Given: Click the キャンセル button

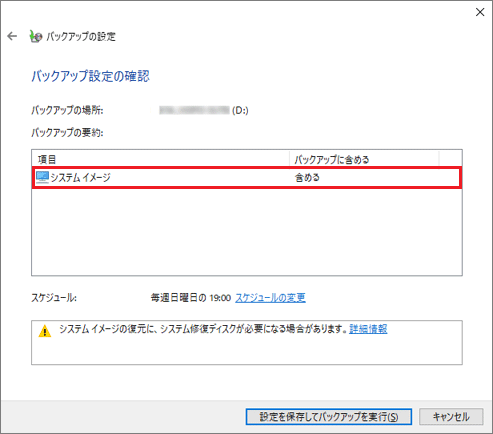Looking at the screenshot, I should (x=451, y=417).
